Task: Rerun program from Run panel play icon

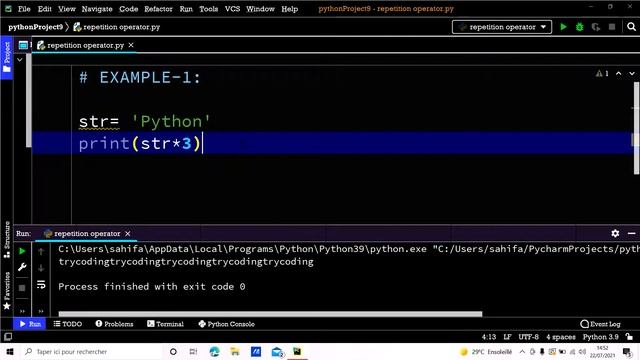Action: coord(22,251)
